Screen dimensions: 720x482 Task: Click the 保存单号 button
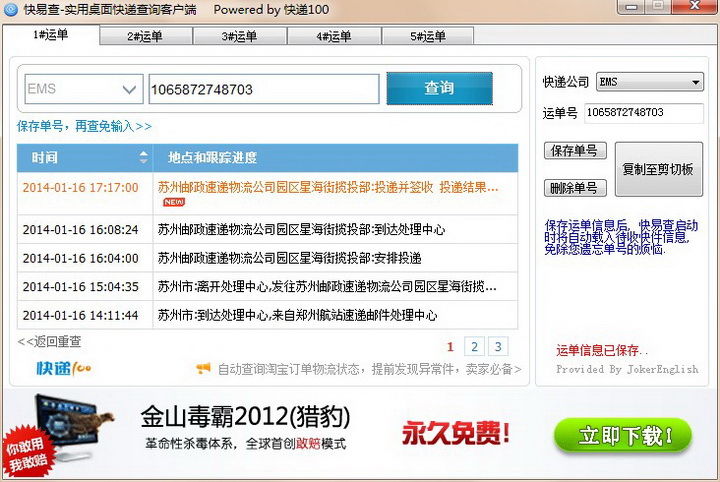[575, 151]
